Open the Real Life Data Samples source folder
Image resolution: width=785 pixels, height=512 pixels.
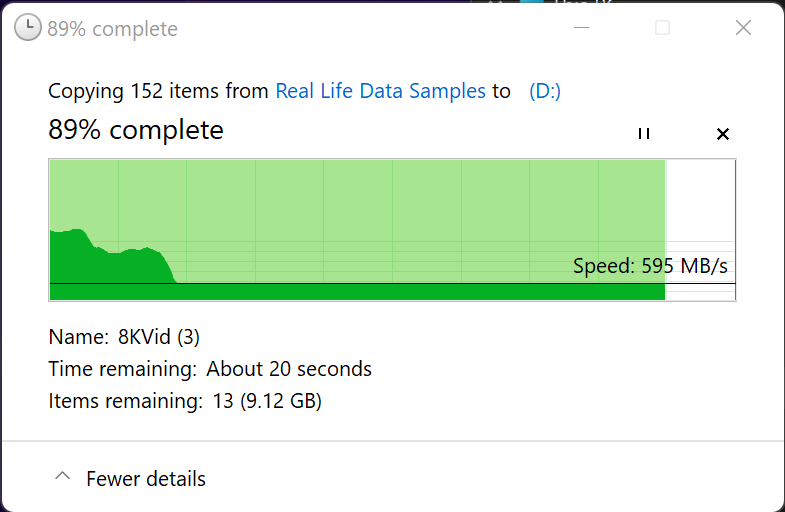tap(380, 91)
